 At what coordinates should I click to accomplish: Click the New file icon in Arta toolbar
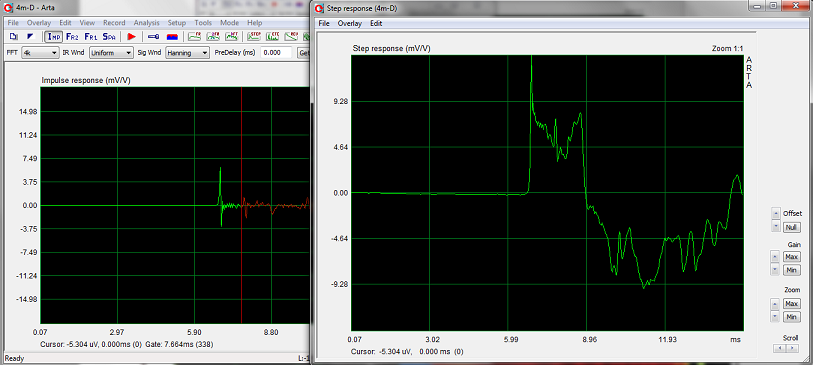[13, 36]
